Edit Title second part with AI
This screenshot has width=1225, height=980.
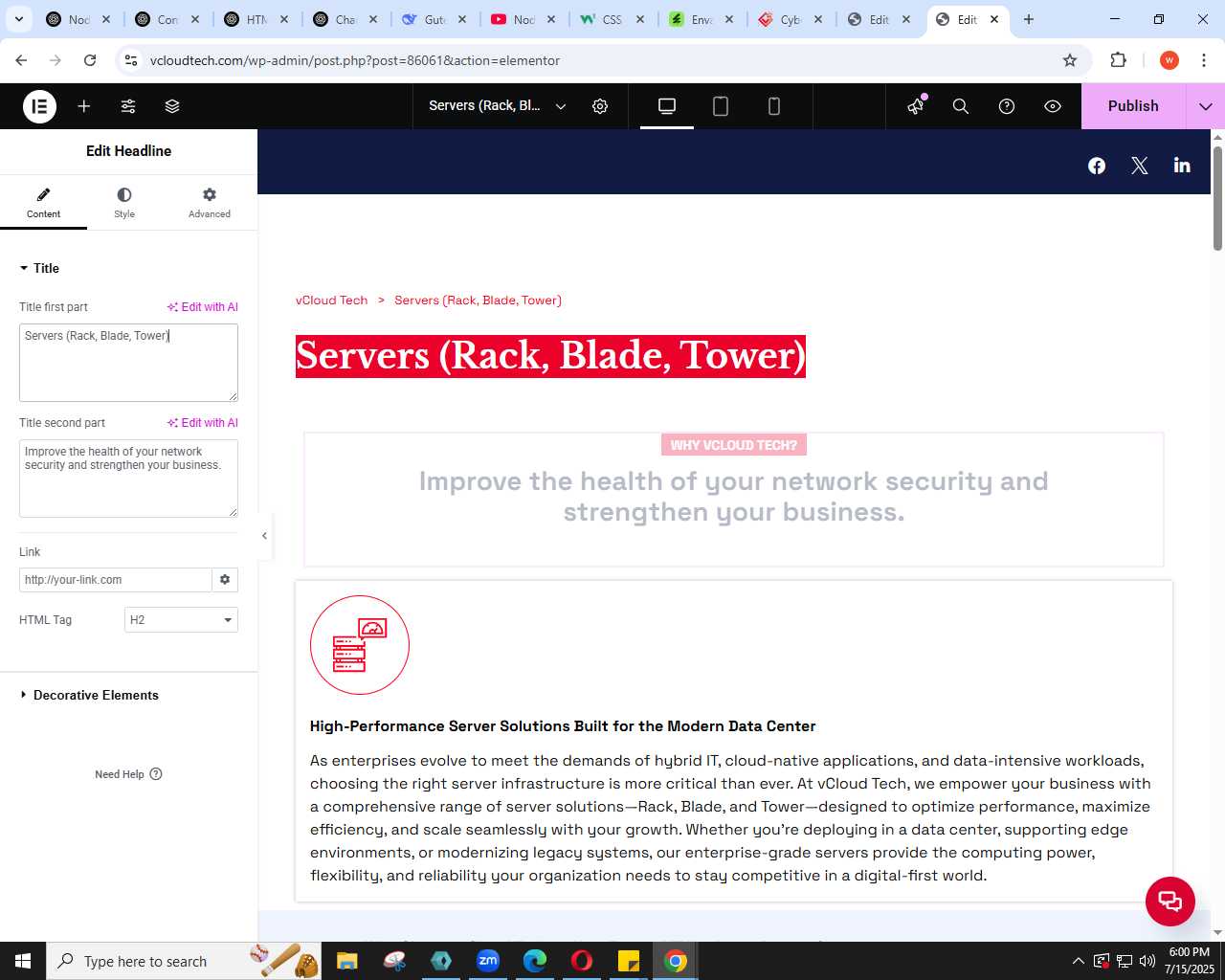[202, 423]
